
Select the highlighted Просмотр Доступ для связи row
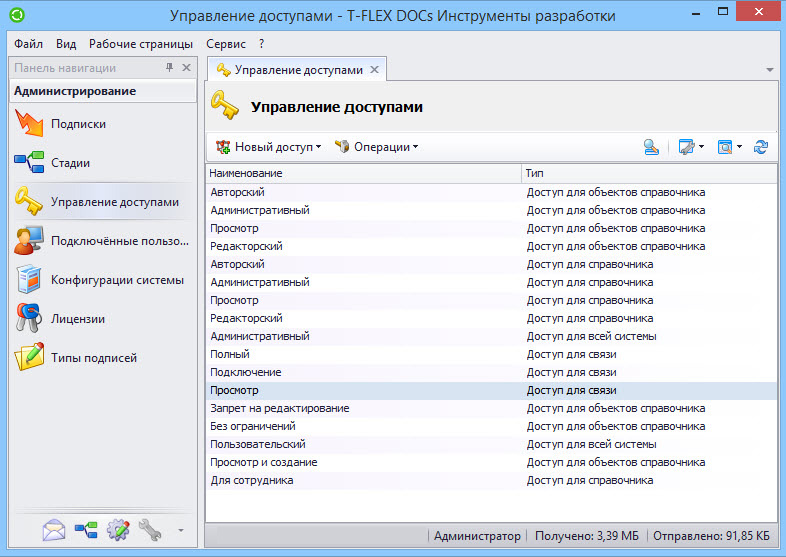pyautogui.click(x=491, y=390)
